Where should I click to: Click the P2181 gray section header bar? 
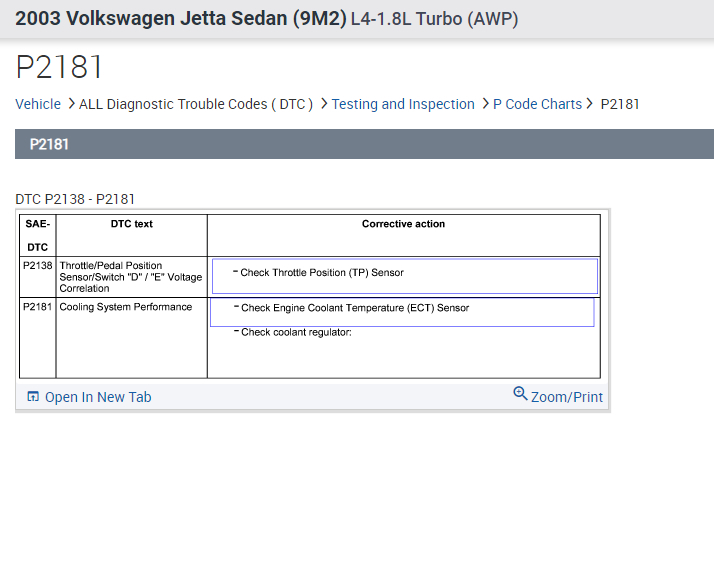(x=364, y=144)
